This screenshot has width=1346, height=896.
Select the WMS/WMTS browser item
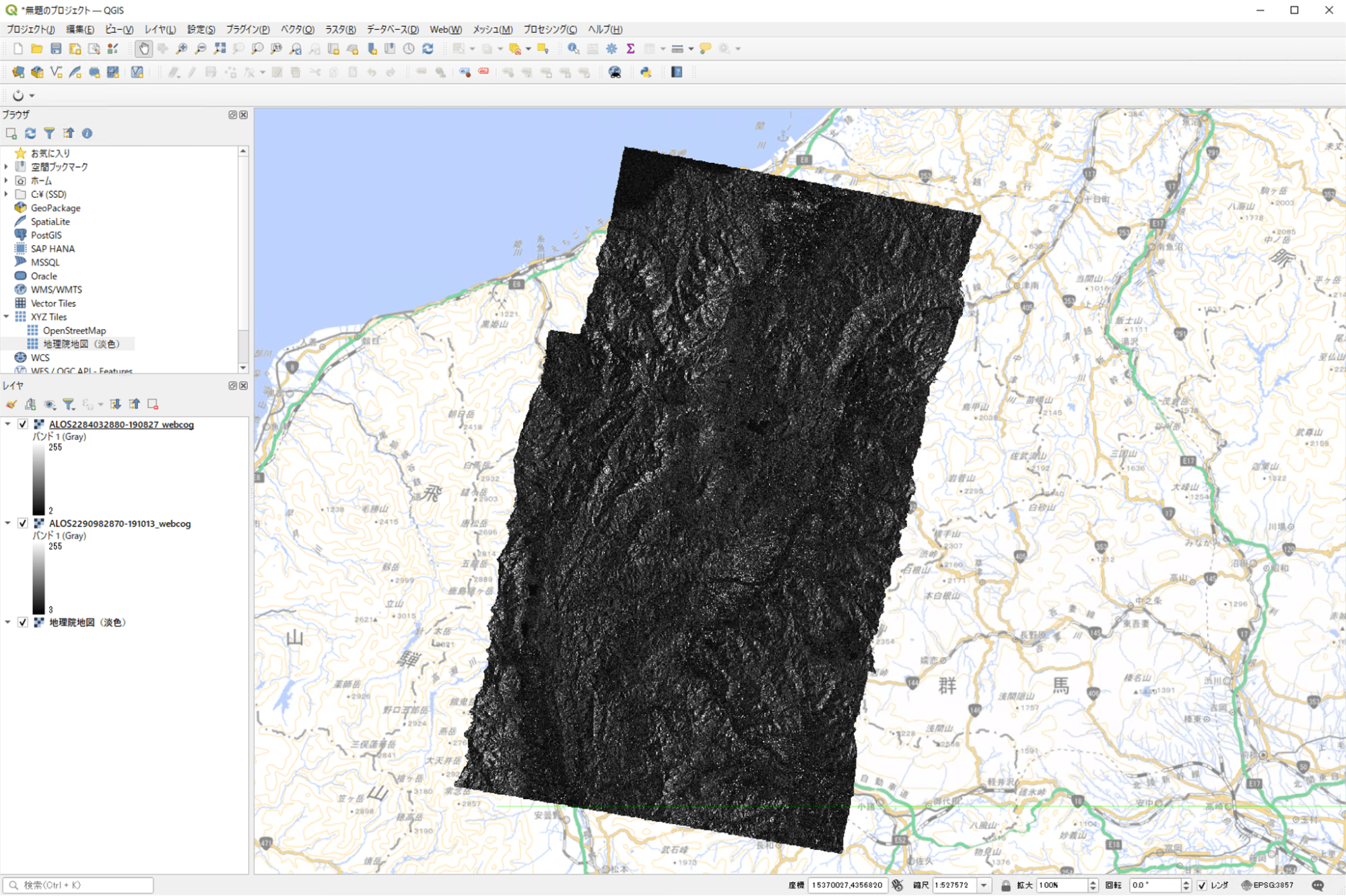[x=56, y=289]
